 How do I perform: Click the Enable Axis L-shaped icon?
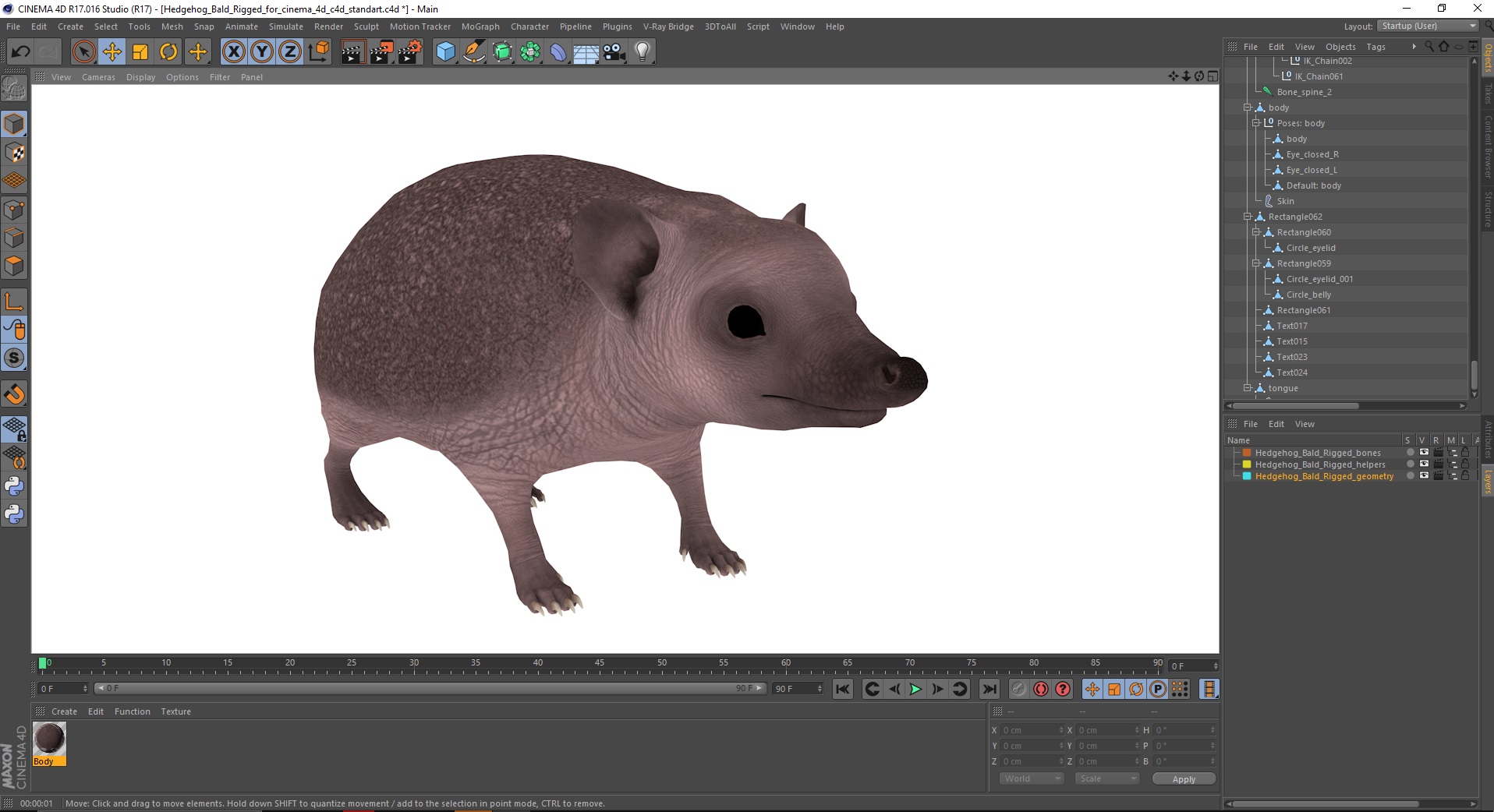pyautogui.click(x=14, y=302)
